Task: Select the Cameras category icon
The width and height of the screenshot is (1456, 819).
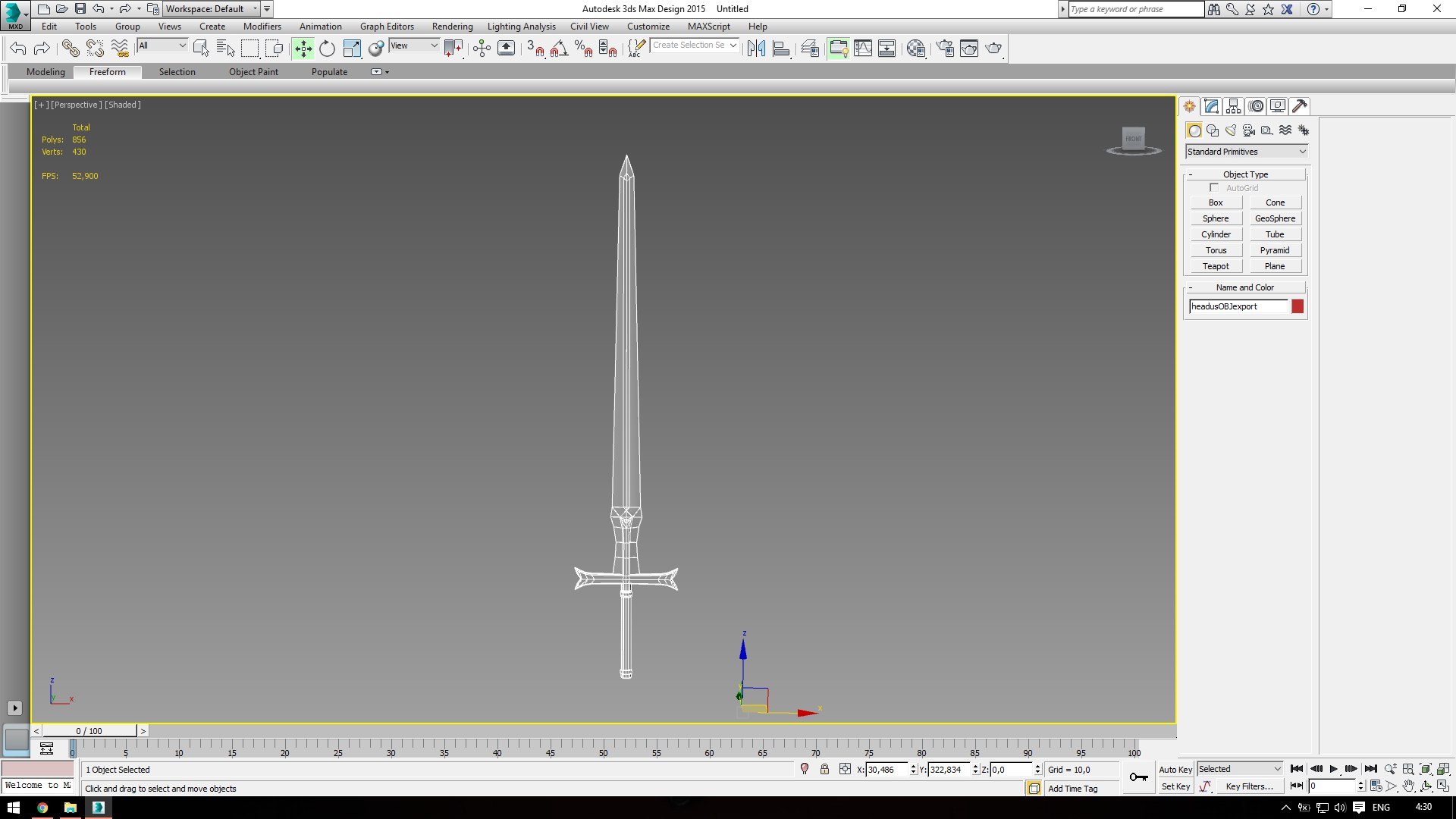Action: click(1249, 130)
